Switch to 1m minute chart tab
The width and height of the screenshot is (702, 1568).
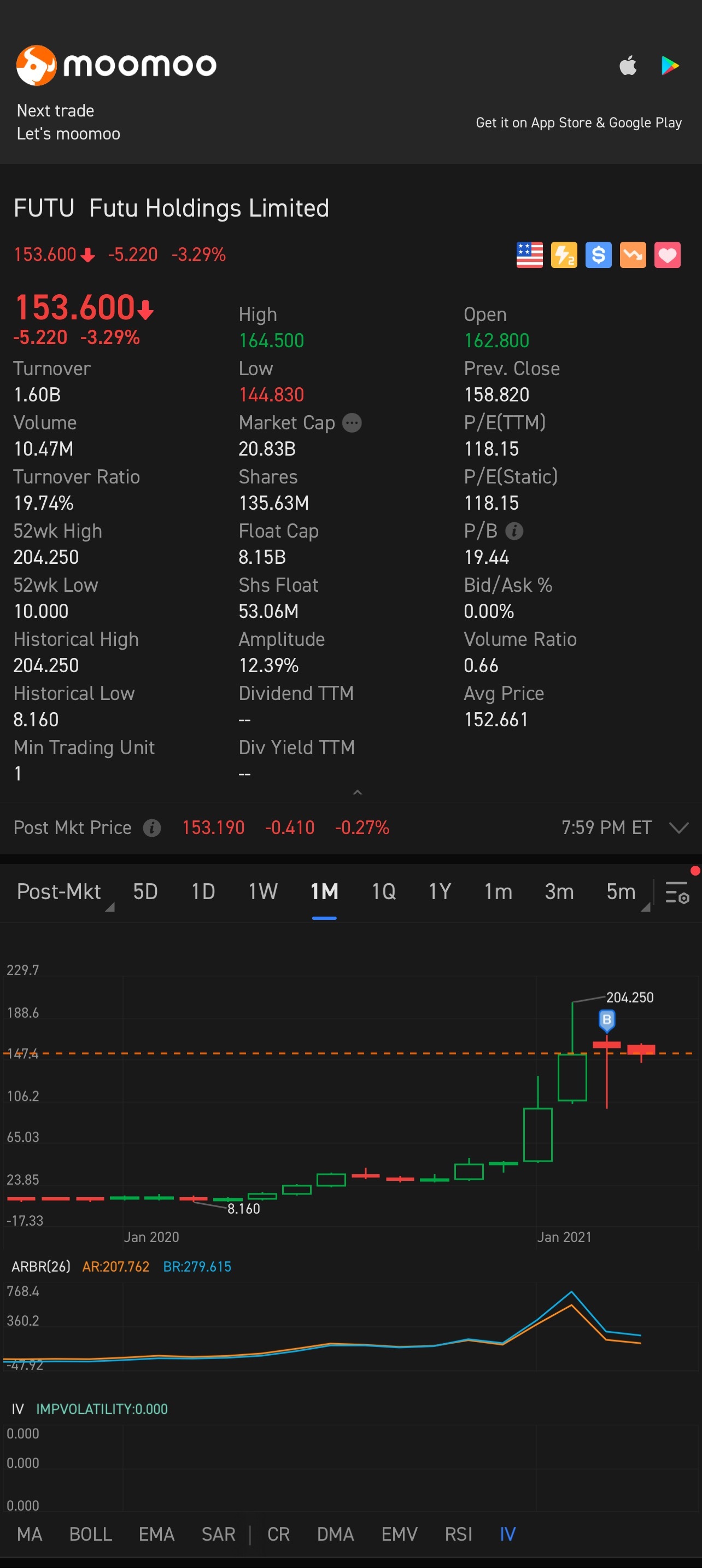pos(498,891)
